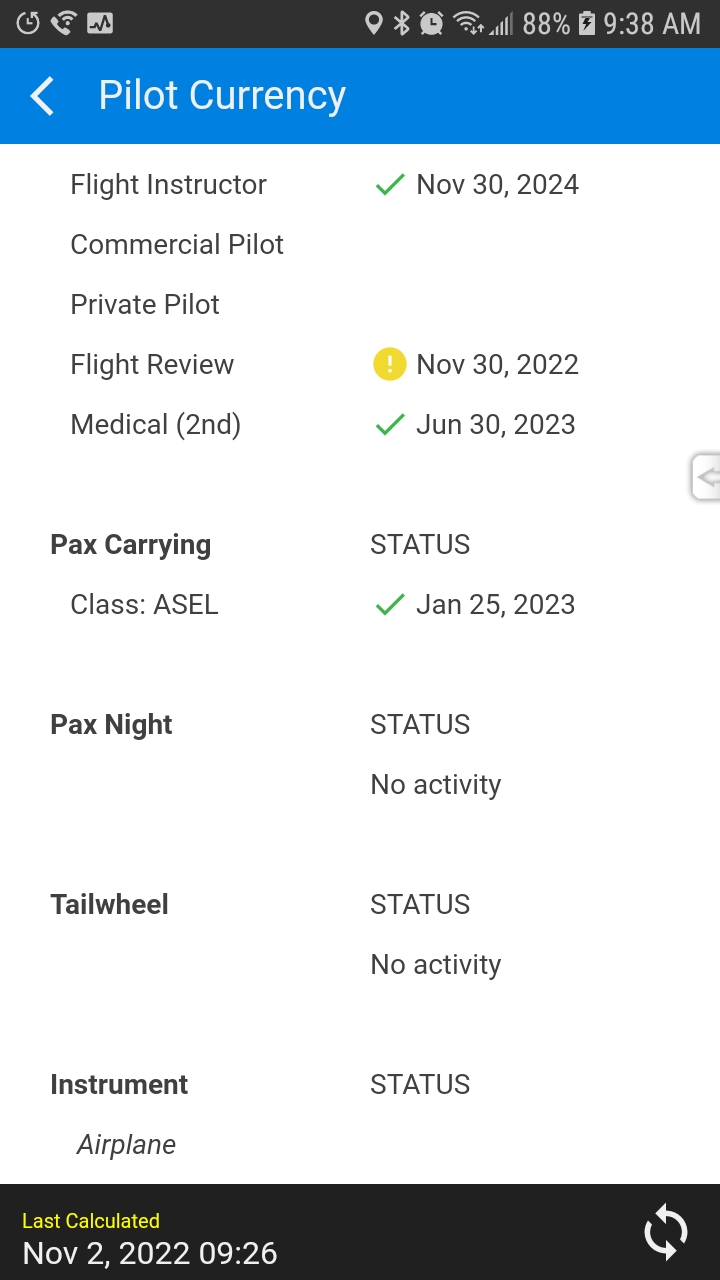Tap the Bluetooth status bar icon
The width and height of the screenshot is (720, 1280).
point(401,23)
